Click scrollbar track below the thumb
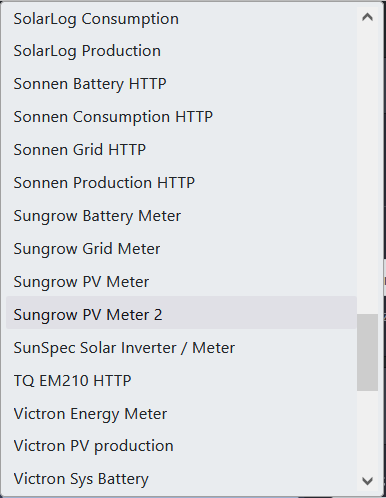 [x=367, y=431]
